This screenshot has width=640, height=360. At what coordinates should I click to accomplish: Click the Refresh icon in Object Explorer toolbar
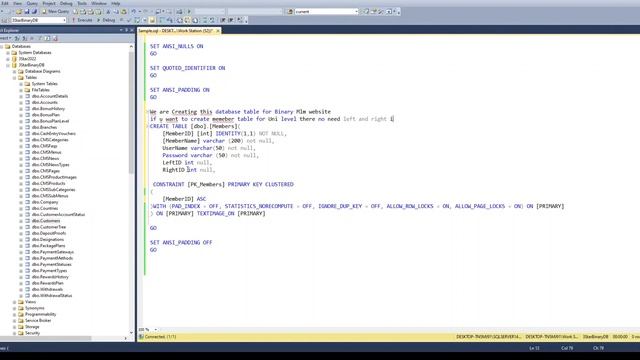pyautogui.click(x=47, y=38)
